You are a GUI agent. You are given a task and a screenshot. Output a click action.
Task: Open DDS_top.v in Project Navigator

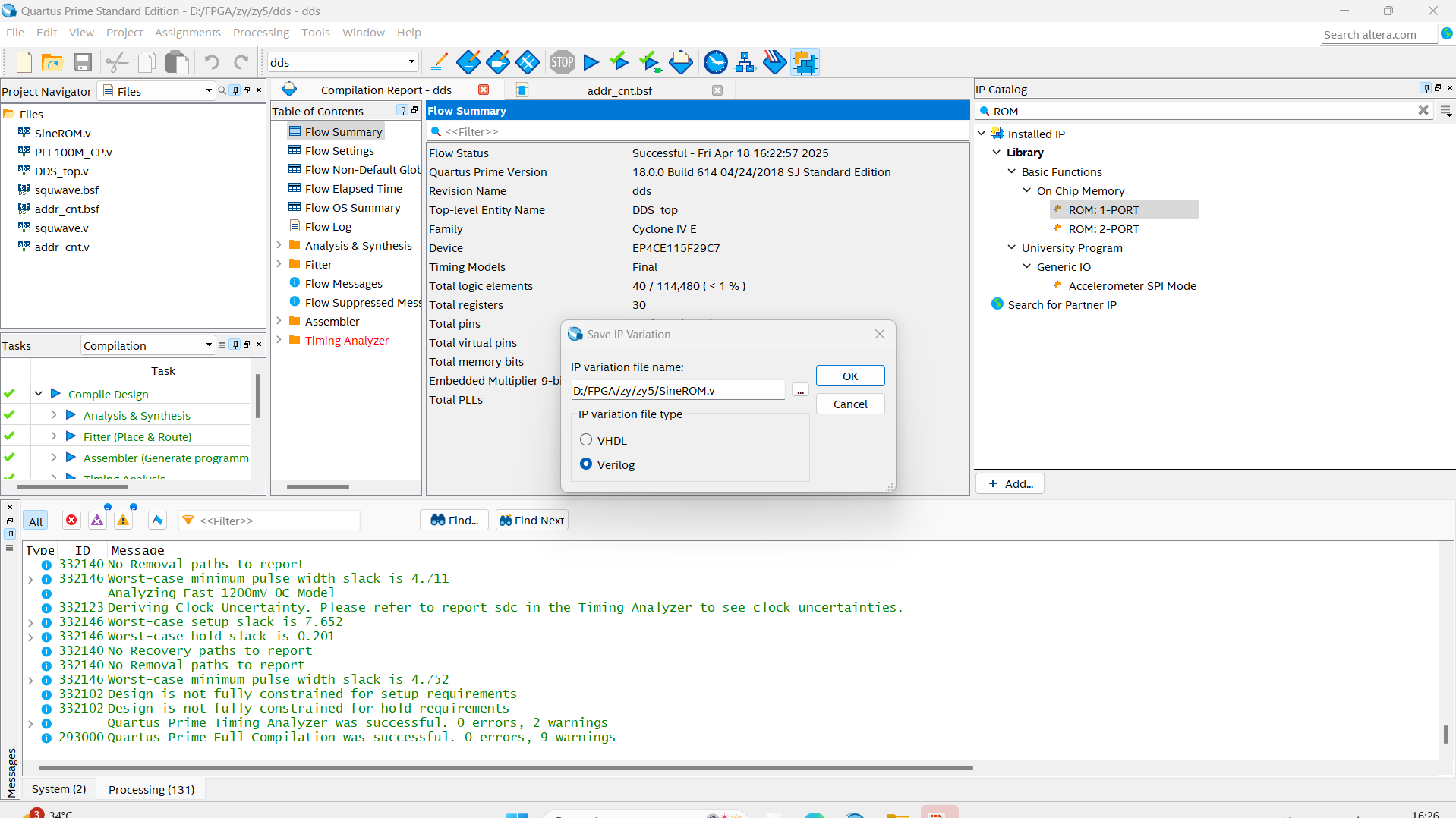[61, 171]
